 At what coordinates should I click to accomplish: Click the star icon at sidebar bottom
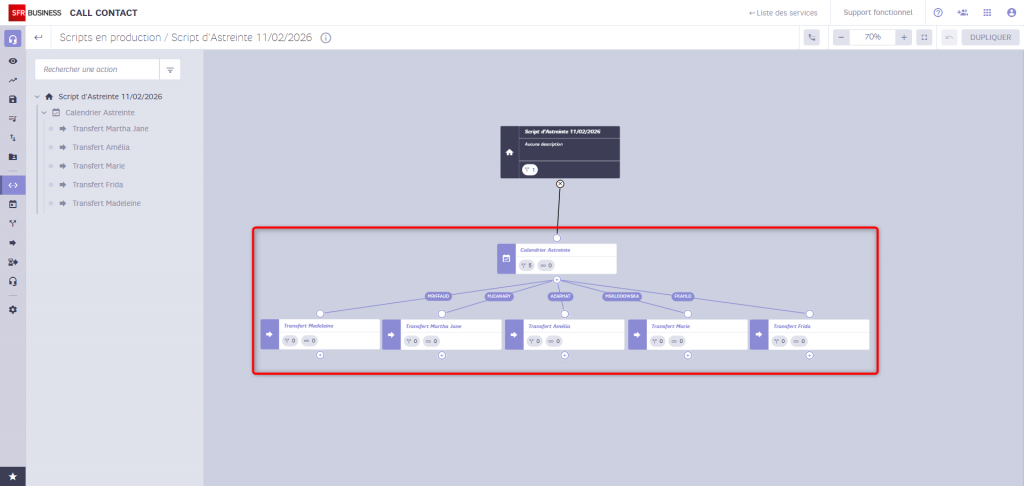point(13,475)
